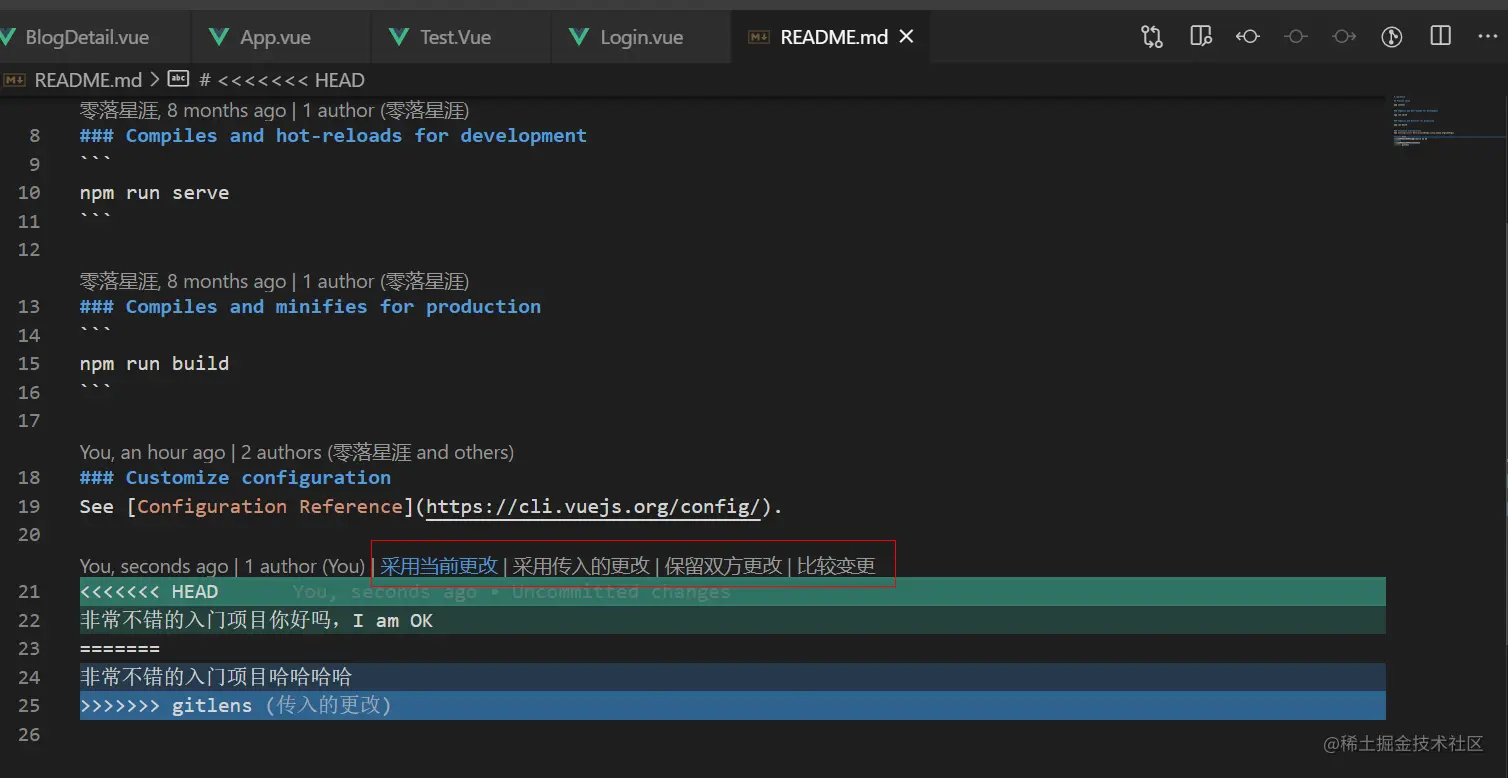1508x778 pixels.
Task: Click blame code lens above hot-reloads heading
Action: [274, 110]
